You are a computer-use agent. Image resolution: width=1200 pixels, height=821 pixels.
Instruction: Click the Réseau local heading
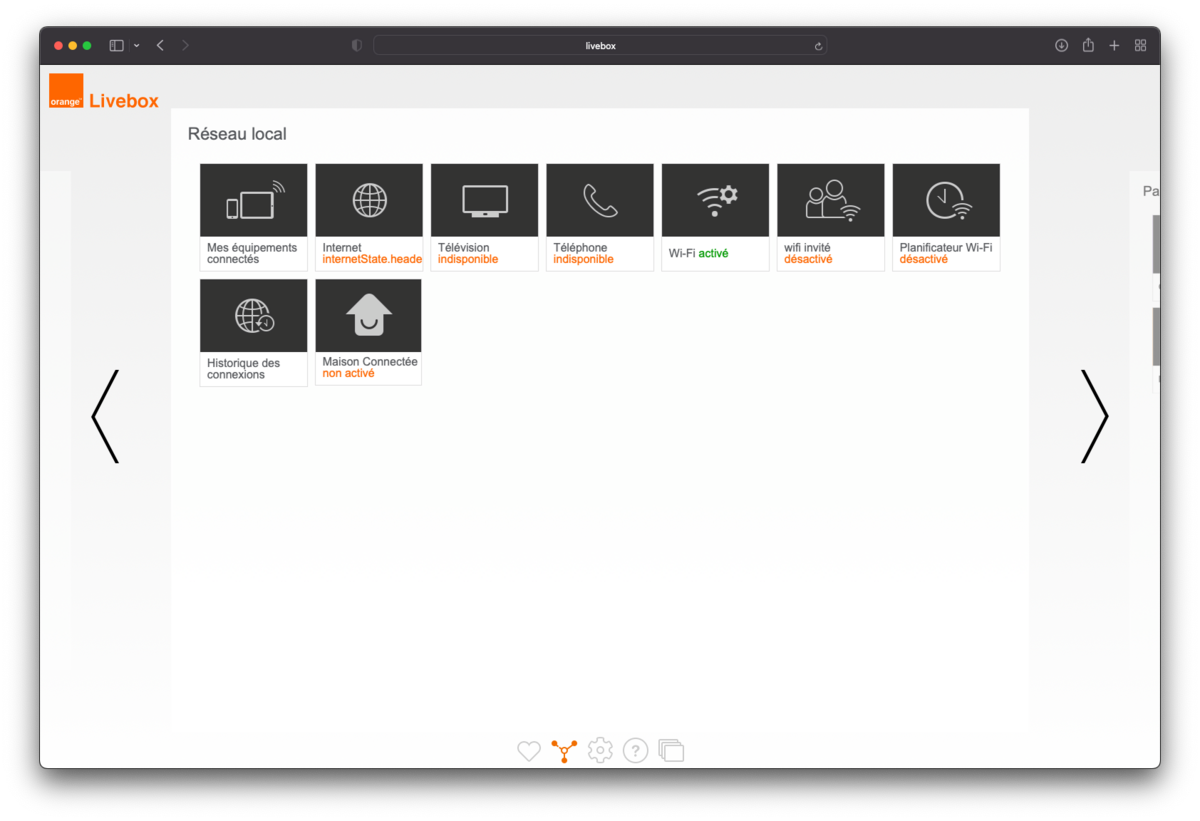tap(237, 134)
